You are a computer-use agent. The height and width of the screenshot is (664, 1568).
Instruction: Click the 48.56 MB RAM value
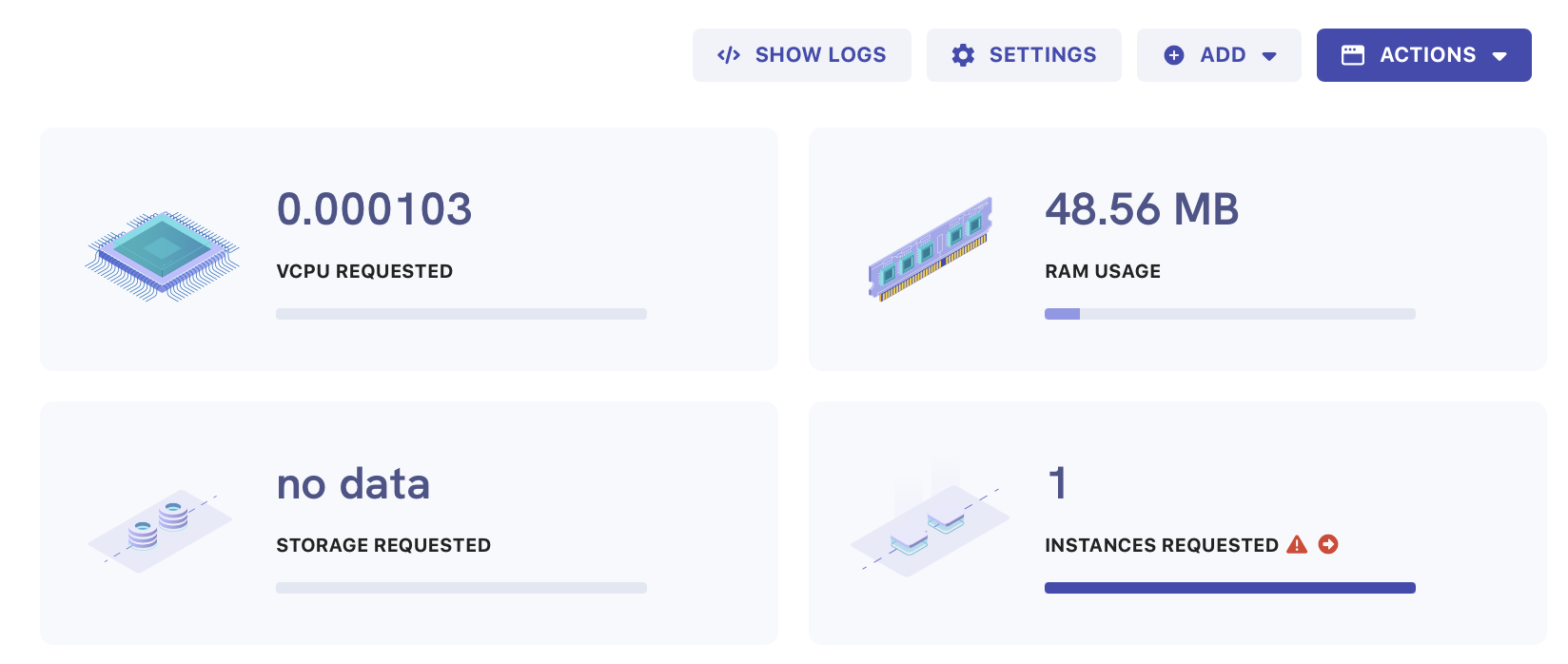1142,209
